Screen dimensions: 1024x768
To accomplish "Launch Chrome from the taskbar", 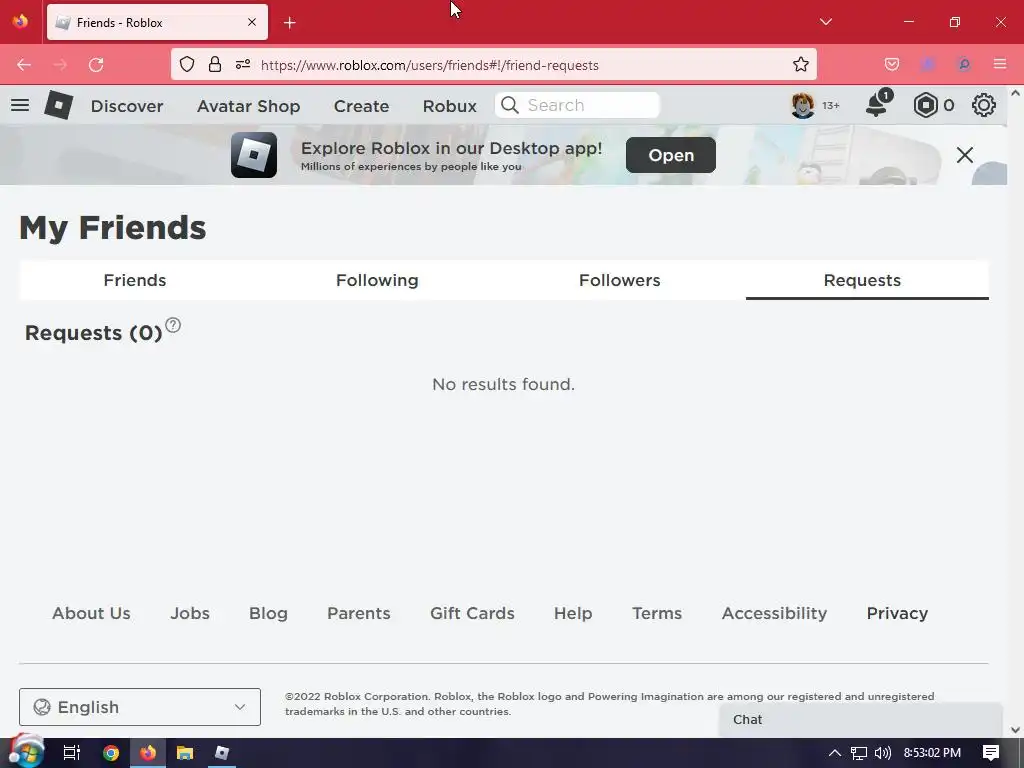I will (x=110, y=753).
